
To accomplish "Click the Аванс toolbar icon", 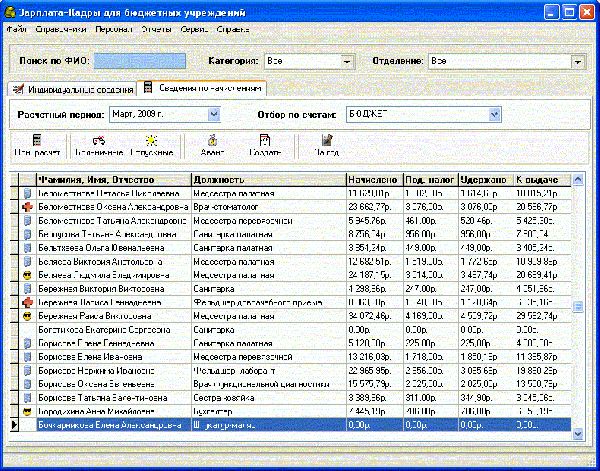I will [212, 140].
